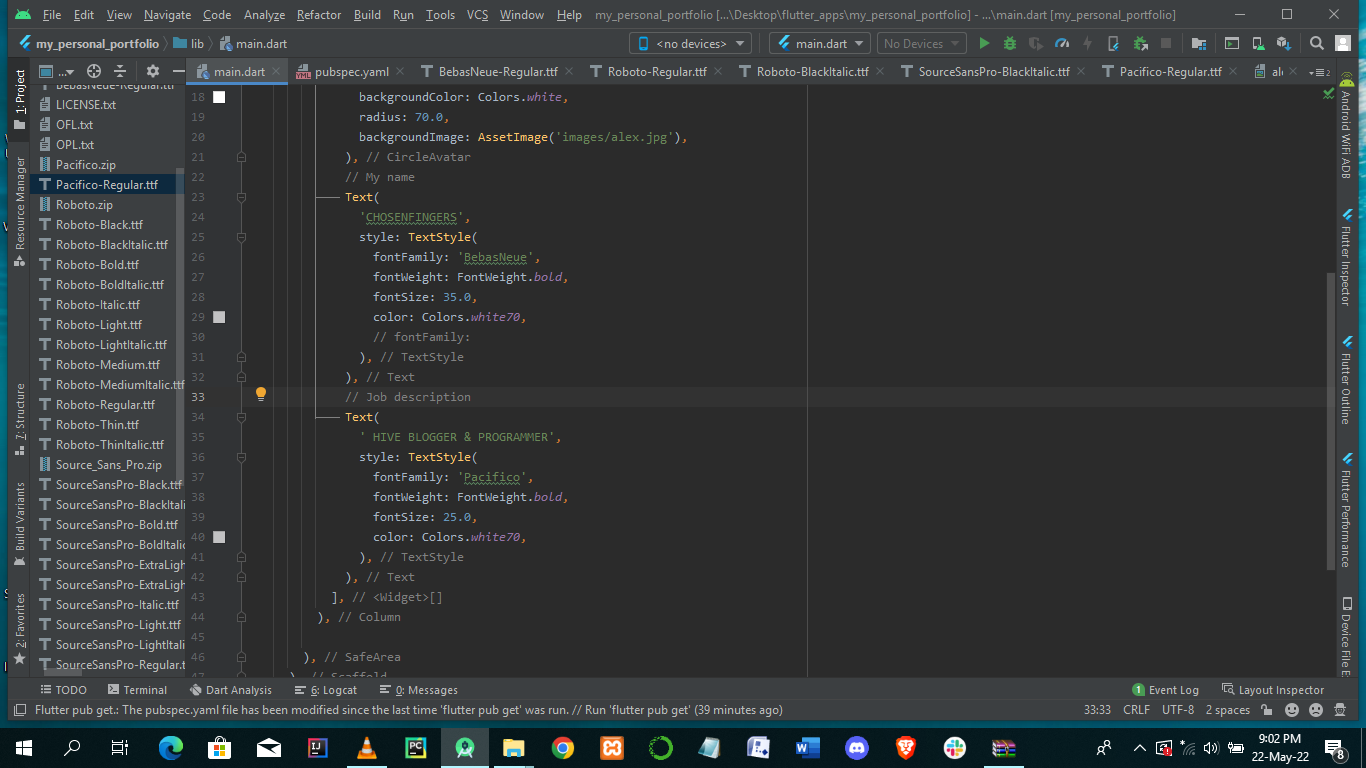Switch to the pubspec.yaml editor tab
The image size is (1366, 768).
351,72
